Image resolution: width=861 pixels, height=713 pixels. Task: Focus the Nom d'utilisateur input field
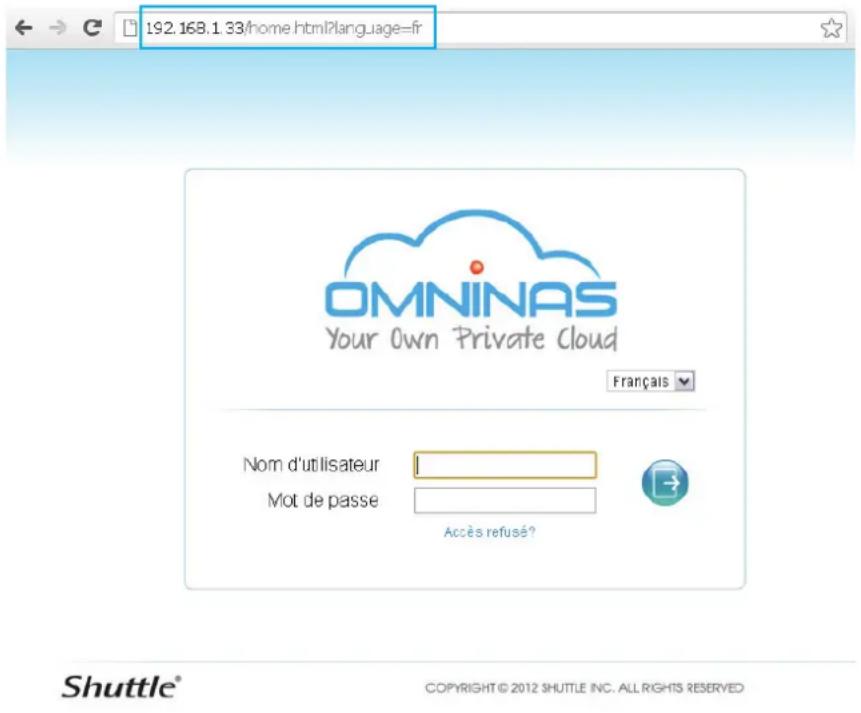(x=505, y=465)
